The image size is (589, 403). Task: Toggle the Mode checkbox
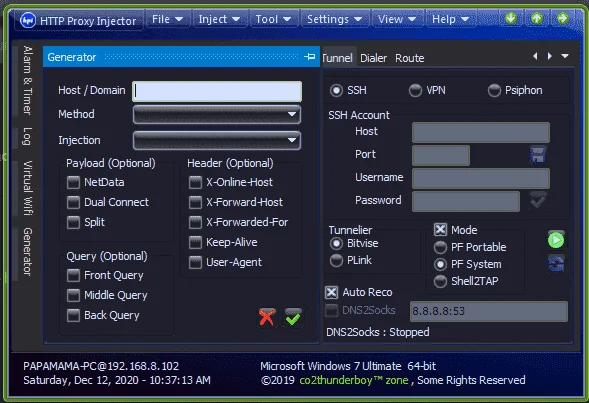click(440, 229)
